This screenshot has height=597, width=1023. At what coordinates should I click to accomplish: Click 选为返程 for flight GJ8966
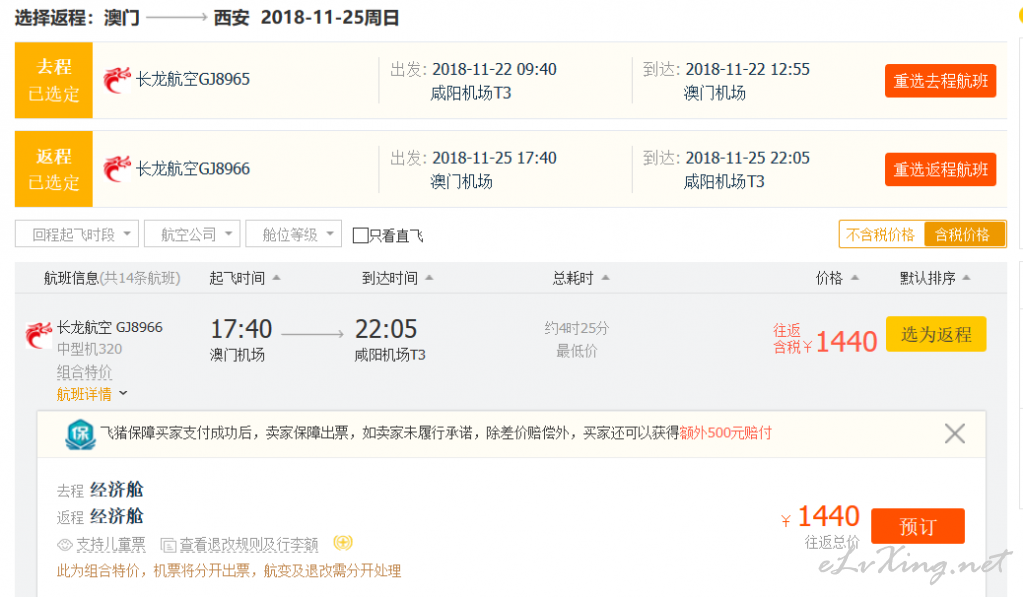[x=936, y=334]
